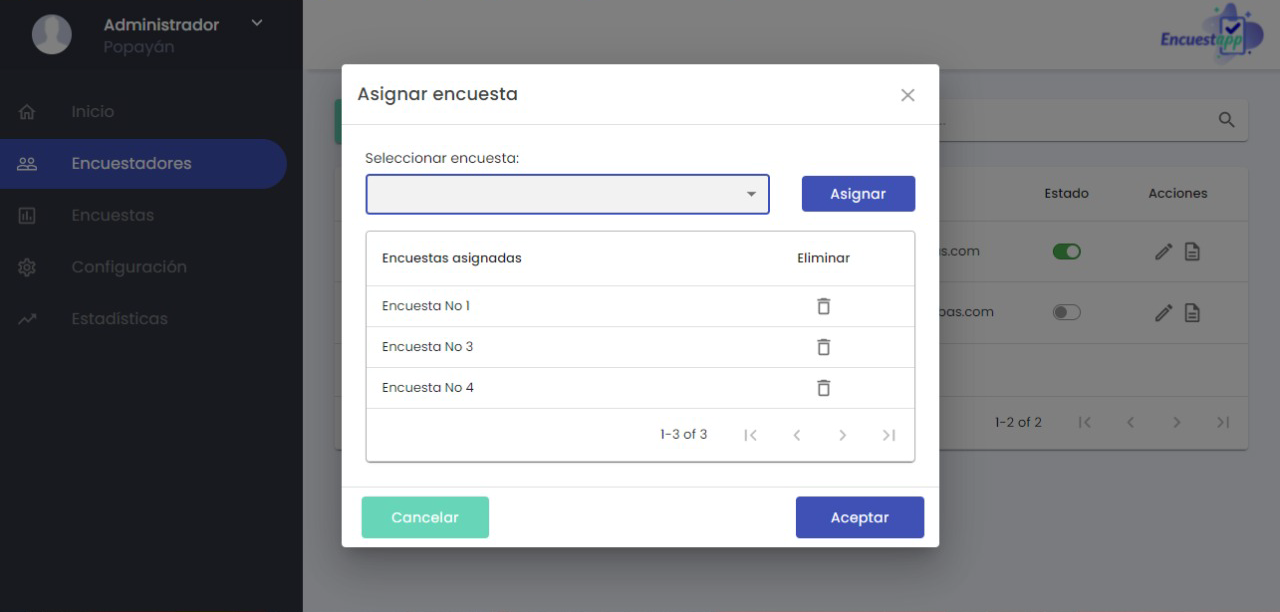Click the Administrador profile avatar

click(52, 34)
